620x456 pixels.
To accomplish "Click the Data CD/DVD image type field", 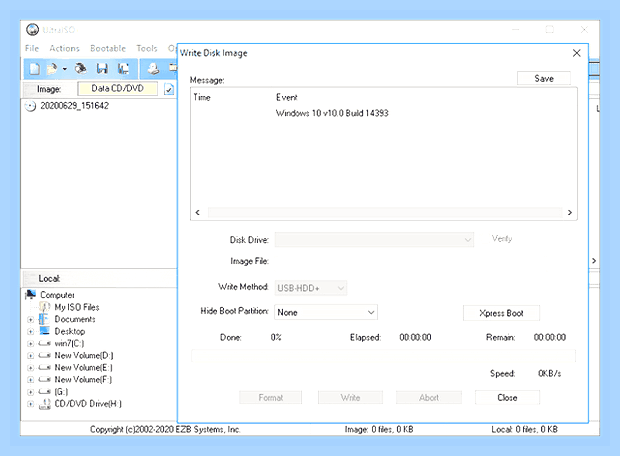I will 117,89.
